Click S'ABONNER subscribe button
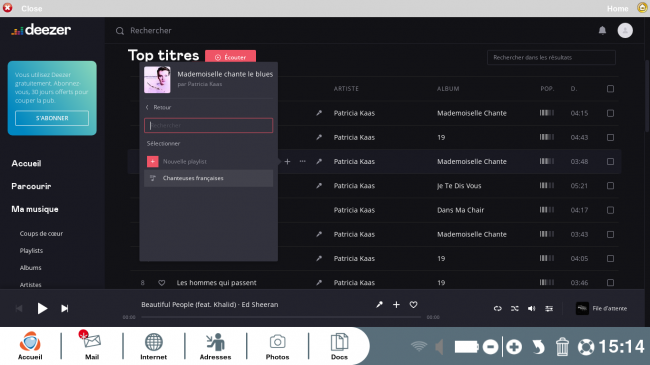The width and height of the screenshot is (650, 365). pyautogui.click(x=52, y=118)
